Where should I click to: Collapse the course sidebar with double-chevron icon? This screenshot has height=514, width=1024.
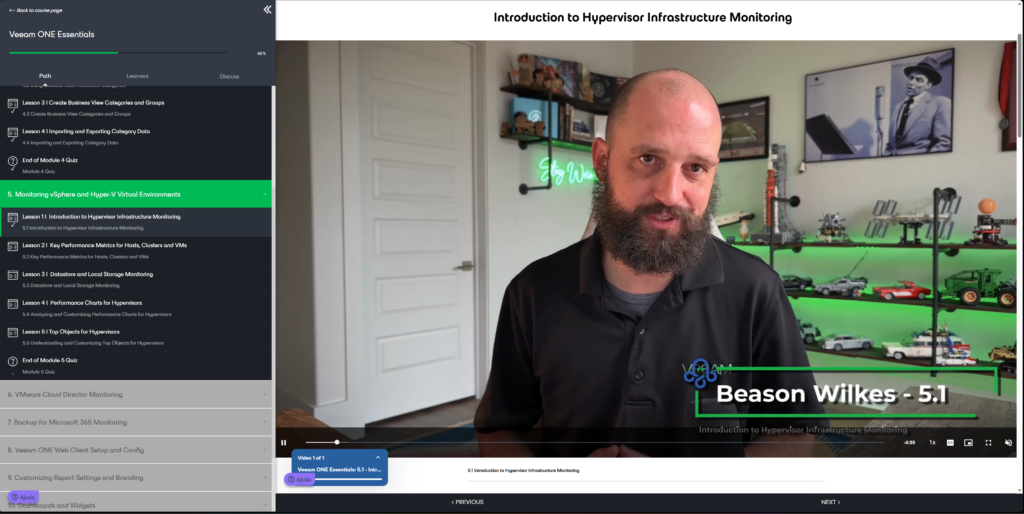pos(267,9)
